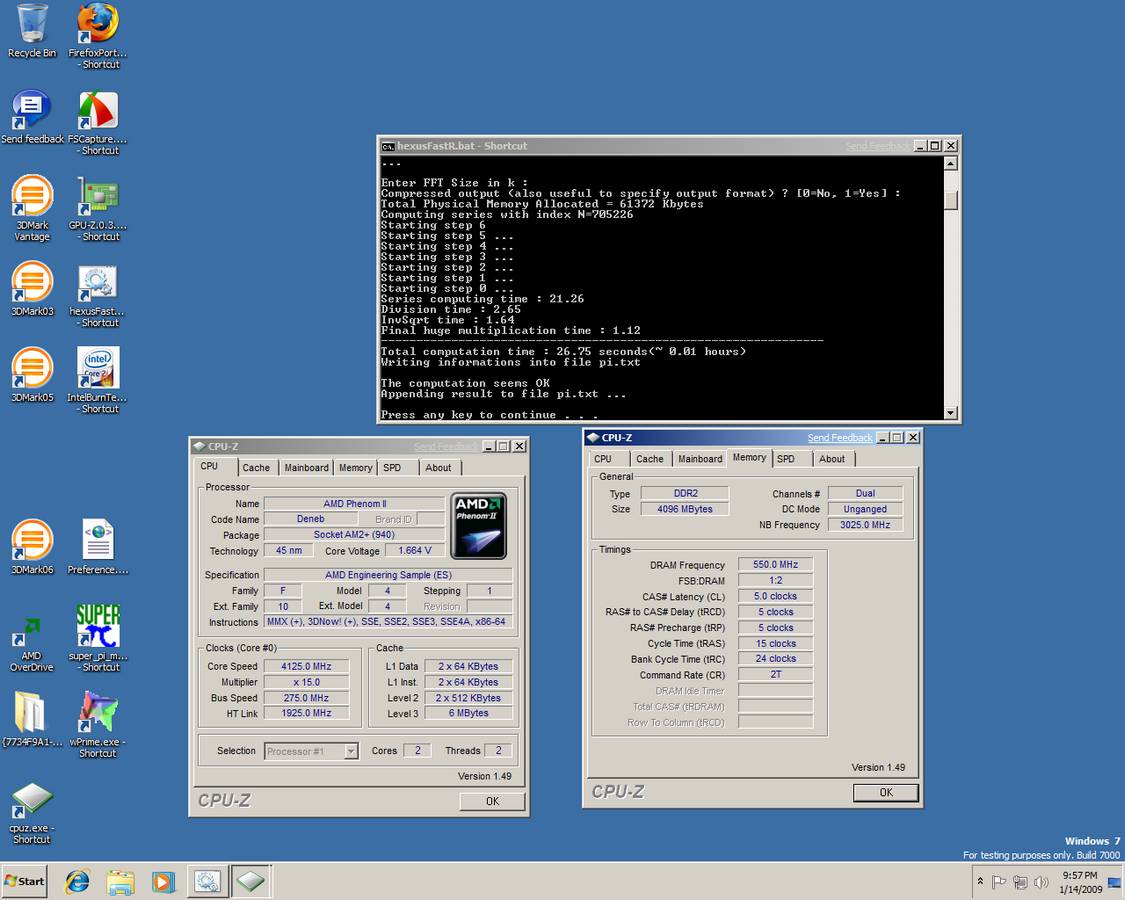This screenshot has width=1125, height=900.
Task: Open SPD tab in right CPU-Z window
Action: point(786,459)
